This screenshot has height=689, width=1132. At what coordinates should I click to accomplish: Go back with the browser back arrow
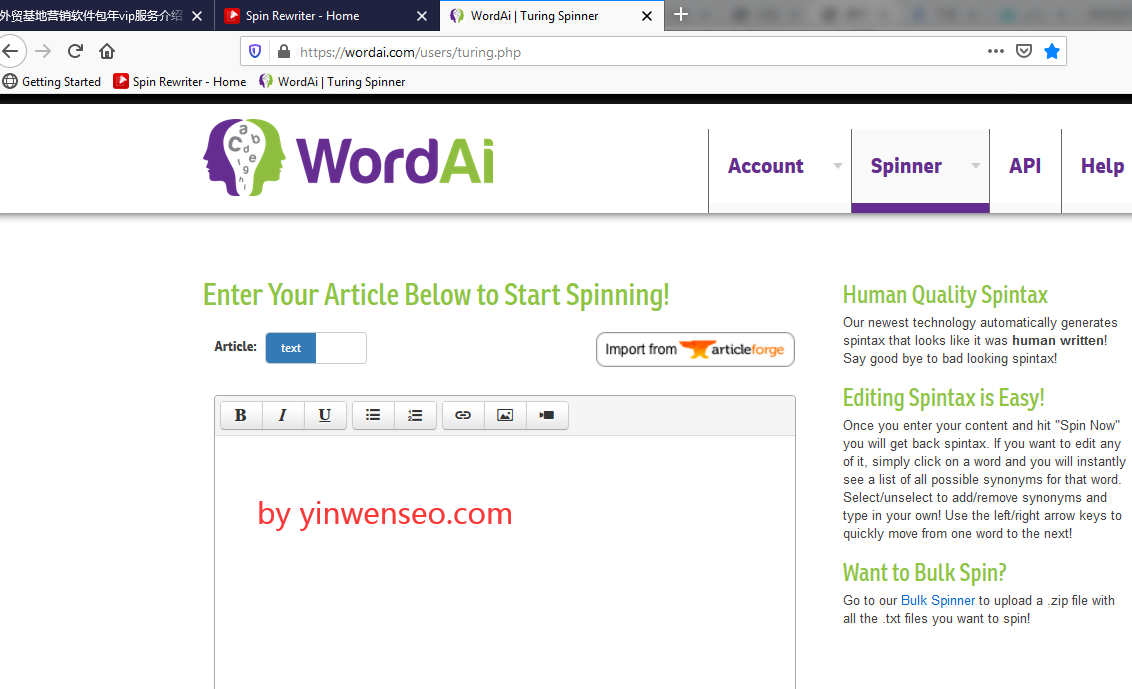pyautogui.click(x=10, y=51)
